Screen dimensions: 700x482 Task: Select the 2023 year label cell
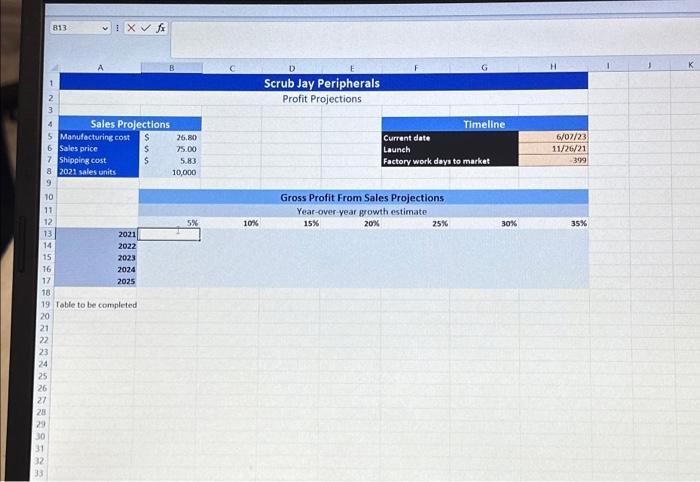96,258
